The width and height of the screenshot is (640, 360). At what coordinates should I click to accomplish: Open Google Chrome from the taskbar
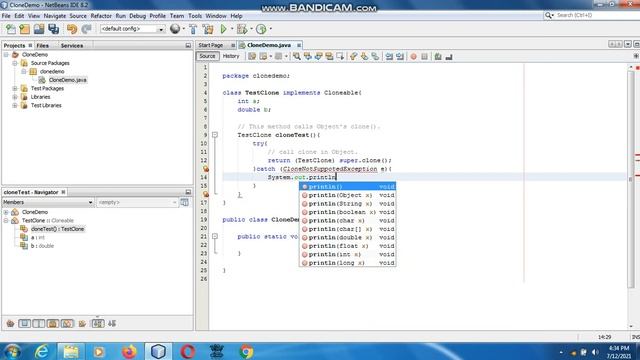[x=246, y=351]
